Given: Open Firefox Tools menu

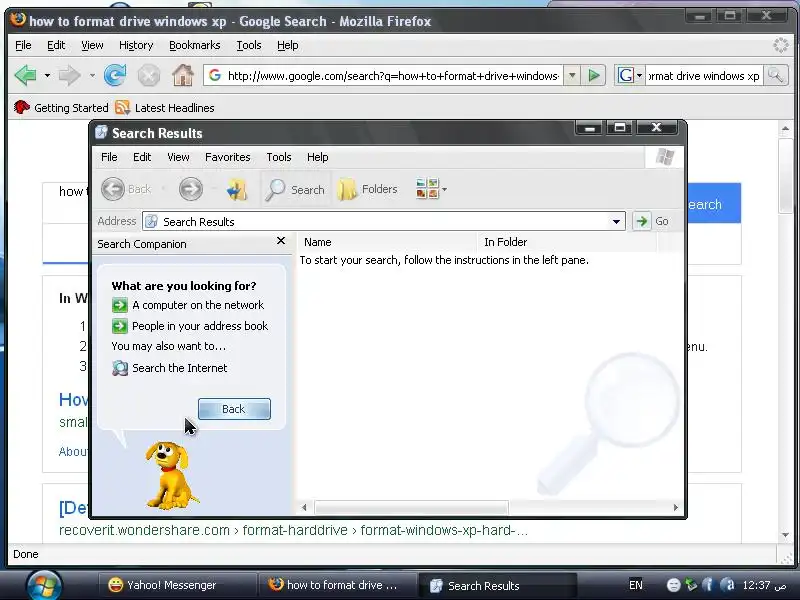Looking at the screenshot, I should (248, 45).
